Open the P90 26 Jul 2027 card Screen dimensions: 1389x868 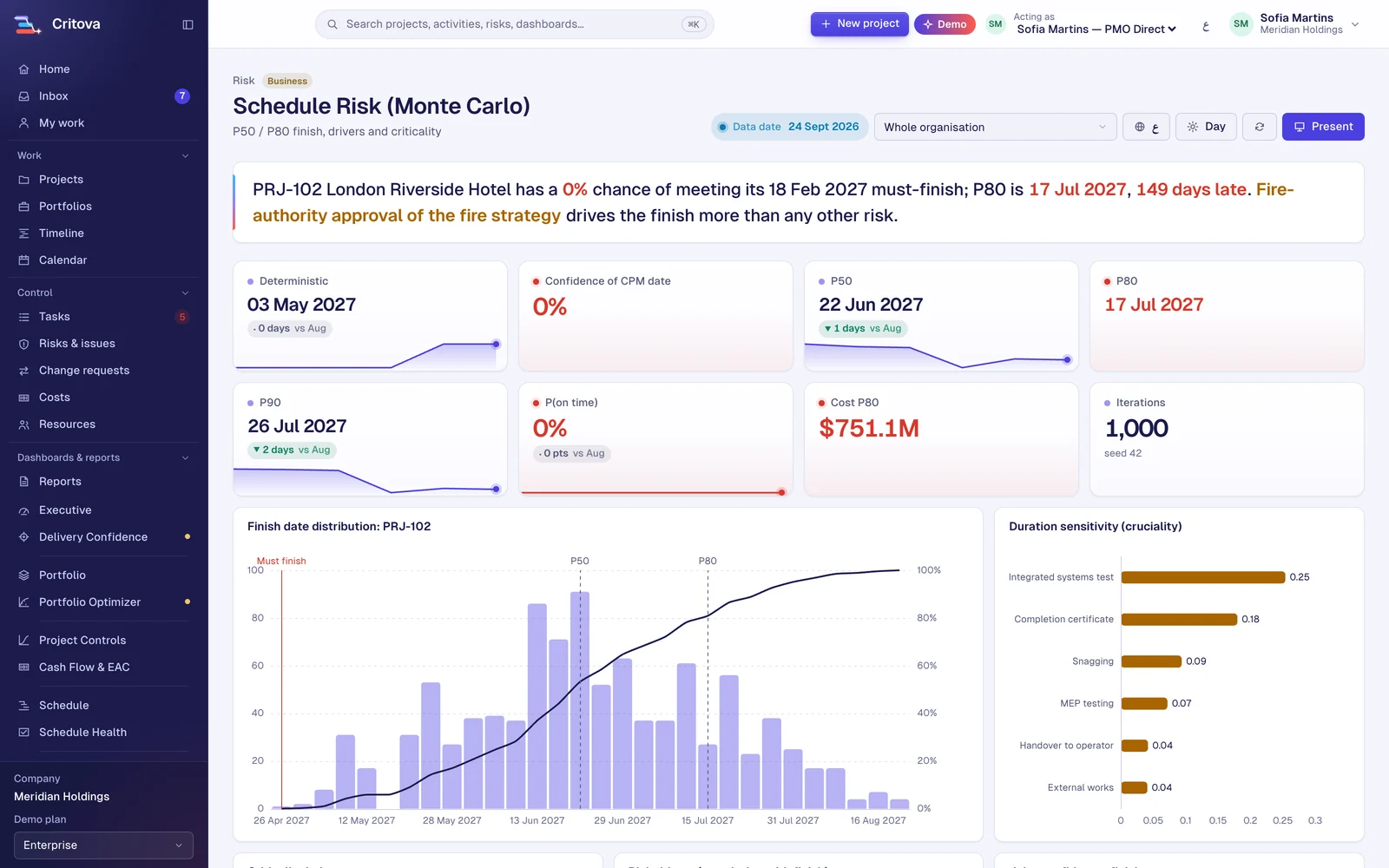tap(370, 440)
